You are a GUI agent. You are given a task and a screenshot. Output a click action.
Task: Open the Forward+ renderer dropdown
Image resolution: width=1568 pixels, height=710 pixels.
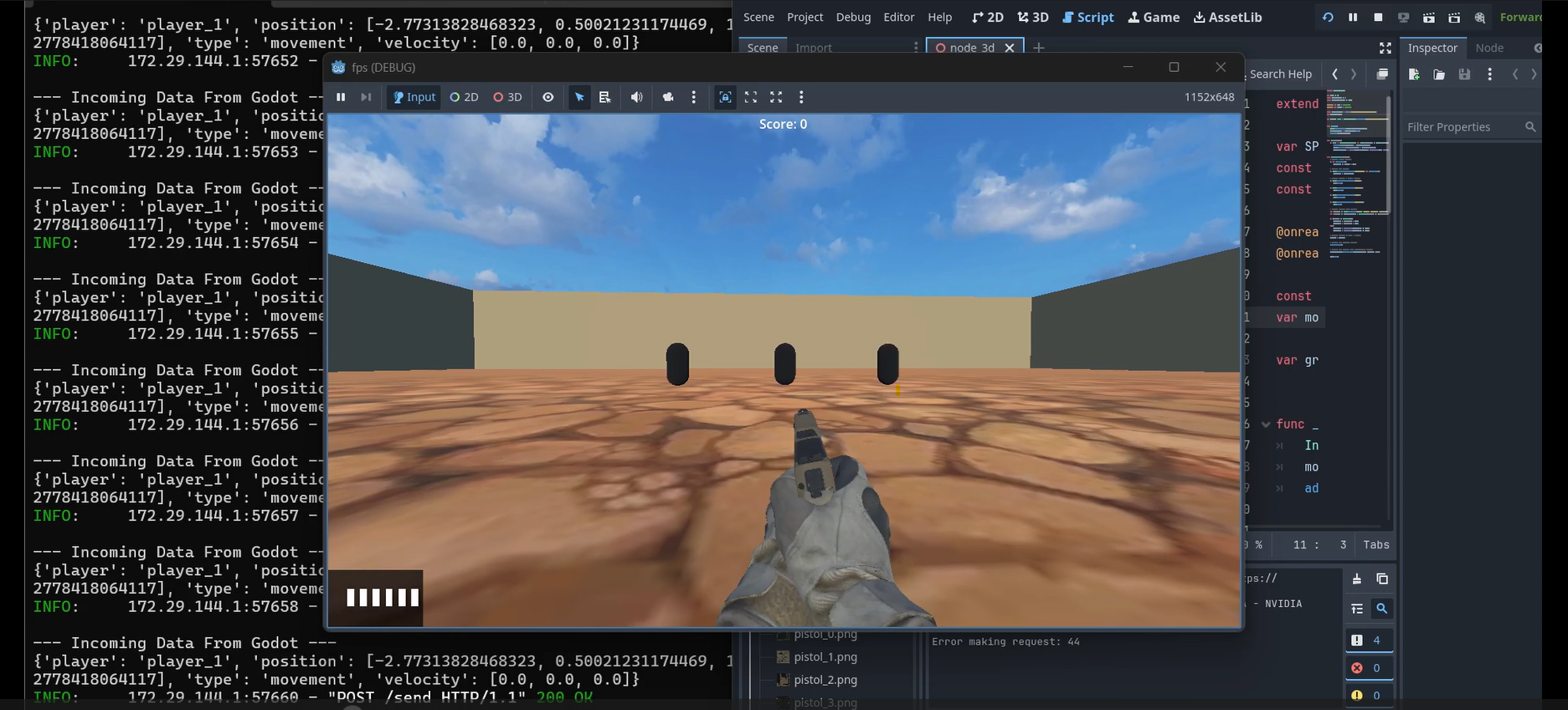click(x=1520, y=17)
